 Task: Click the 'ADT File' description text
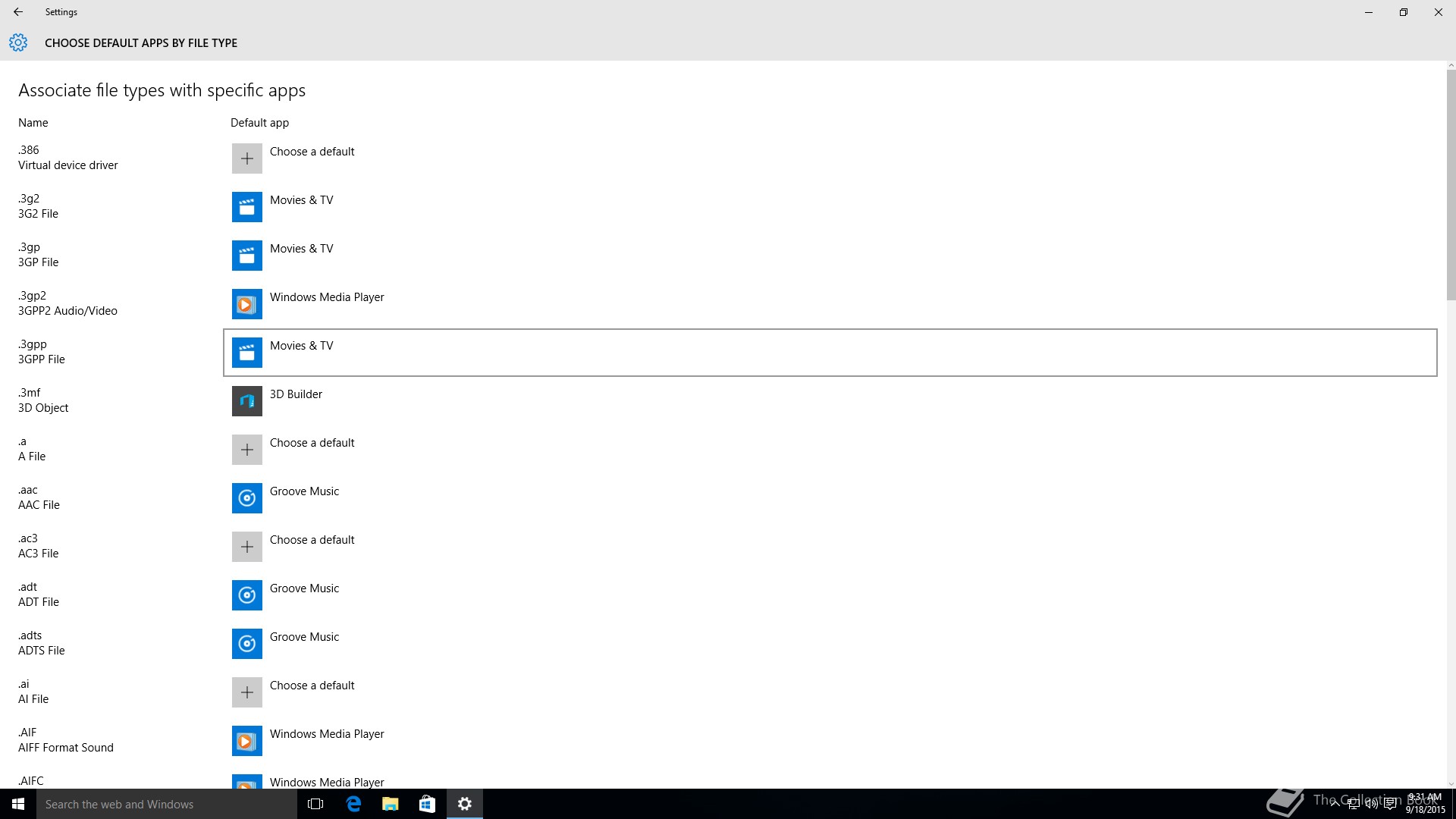[39, 602]
